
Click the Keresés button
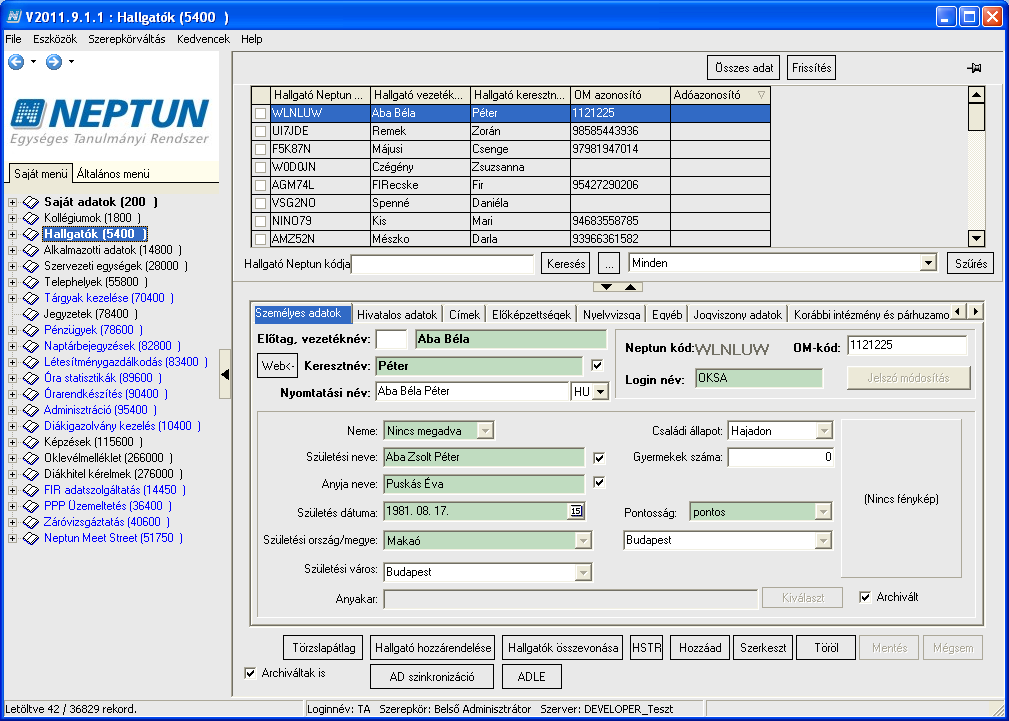(566, 264)
